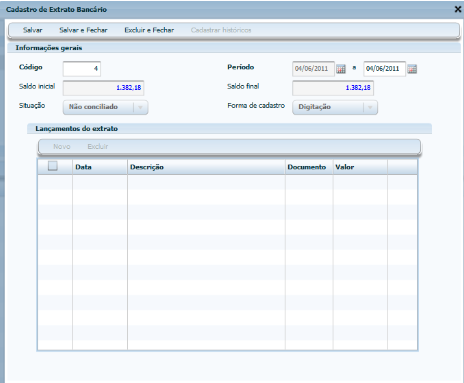Select Excluir e Fechar in the toolbar

coord(149,30)
